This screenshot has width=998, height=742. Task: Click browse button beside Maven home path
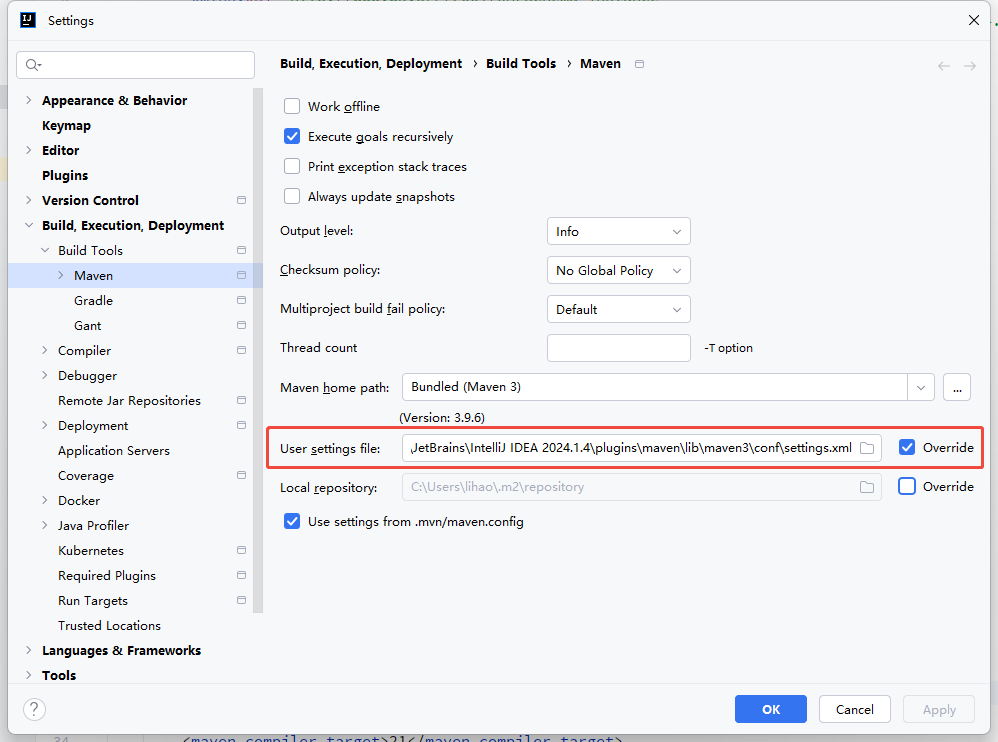coord(956,387)
